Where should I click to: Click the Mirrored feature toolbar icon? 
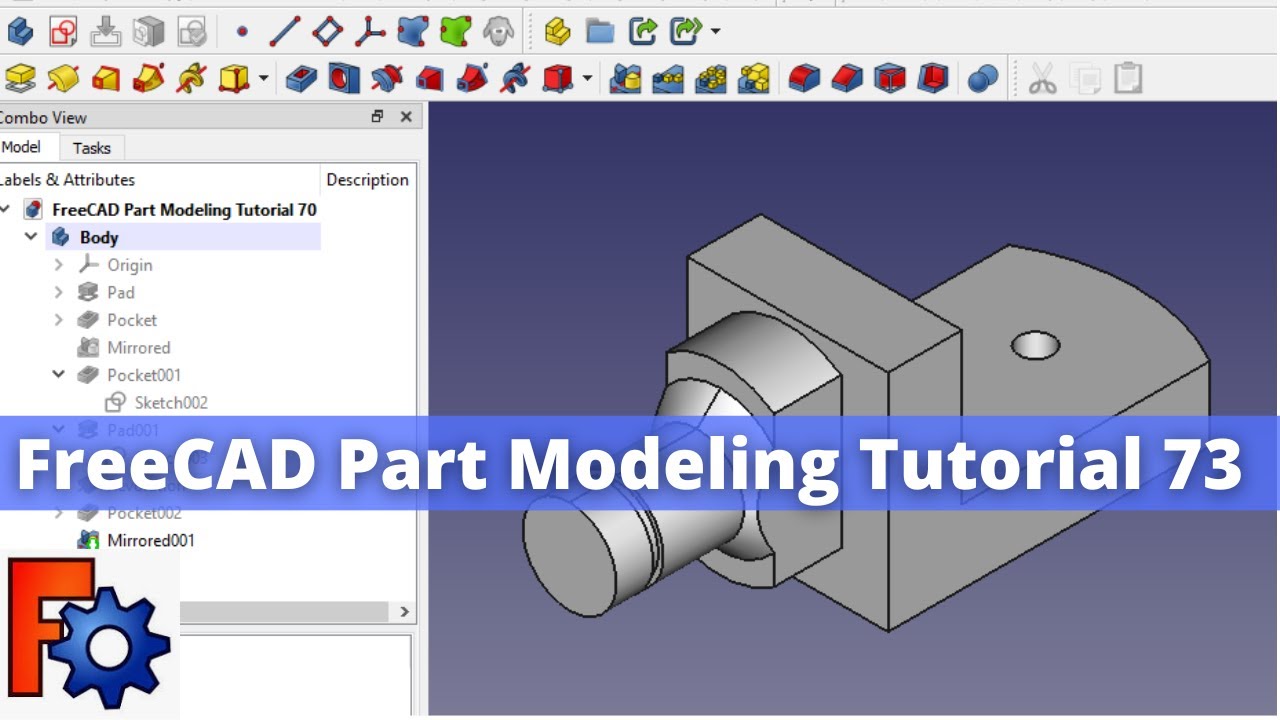coord(625,78)
